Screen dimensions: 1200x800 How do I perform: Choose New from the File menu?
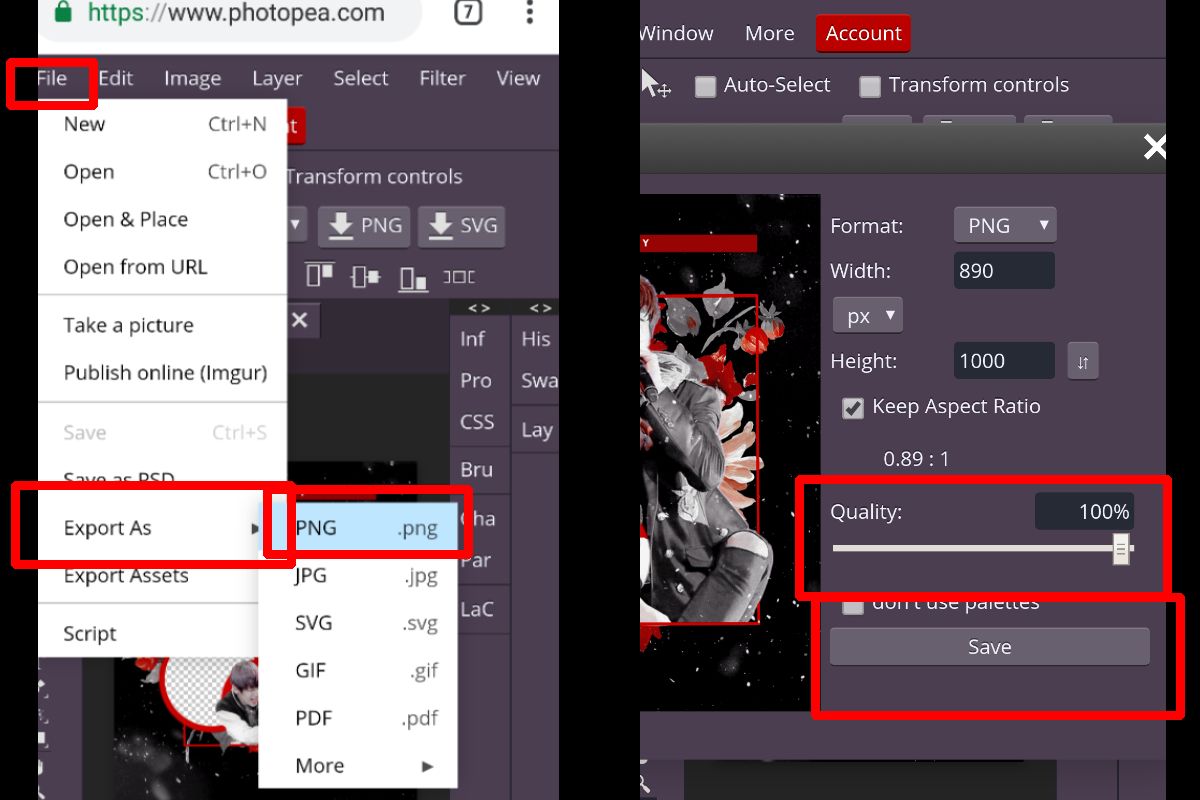click(x=162, y=124)
